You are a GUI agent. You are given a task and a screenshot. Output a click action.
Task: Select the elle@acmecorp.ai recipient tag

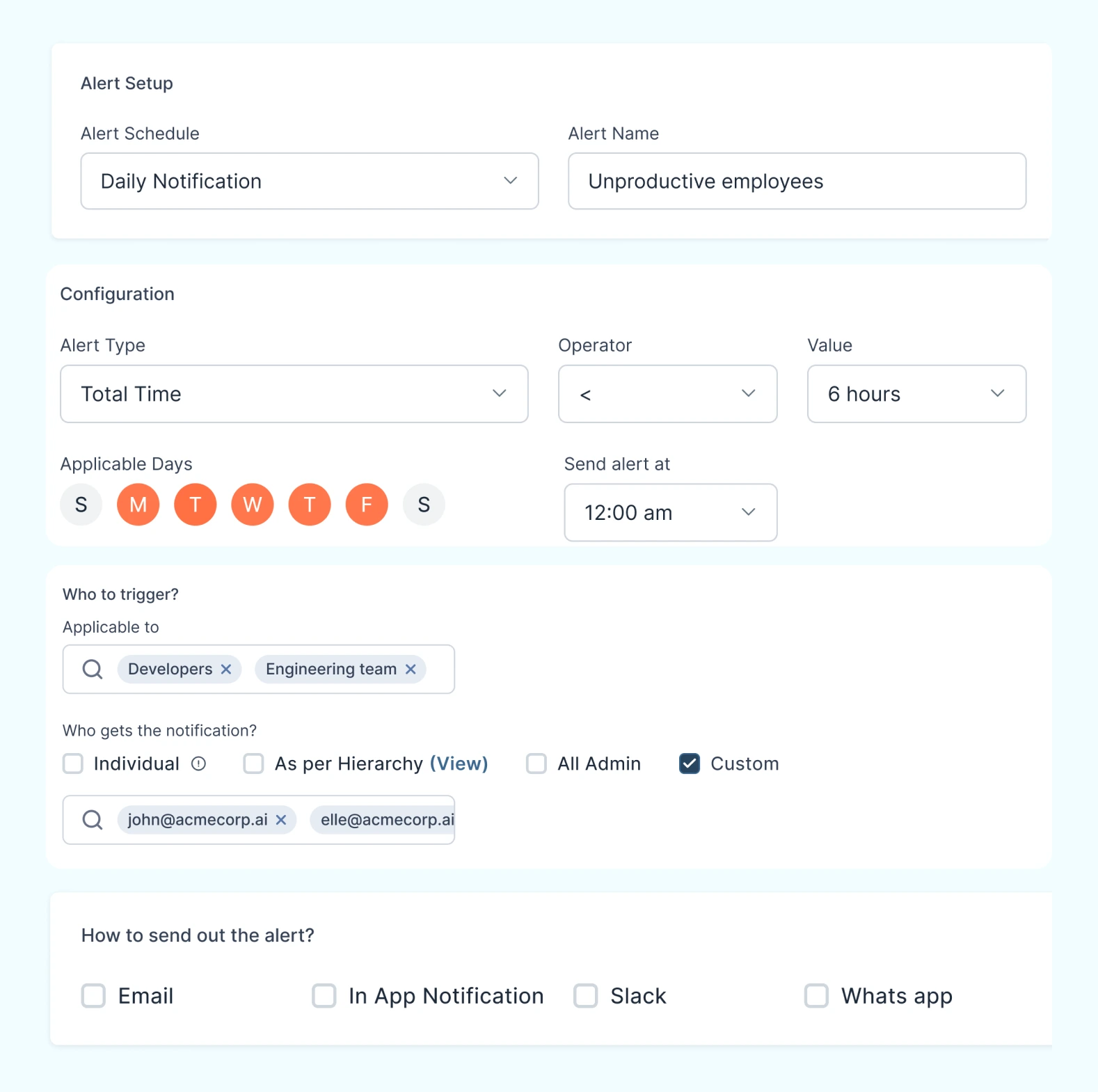(x=383, y=820)
